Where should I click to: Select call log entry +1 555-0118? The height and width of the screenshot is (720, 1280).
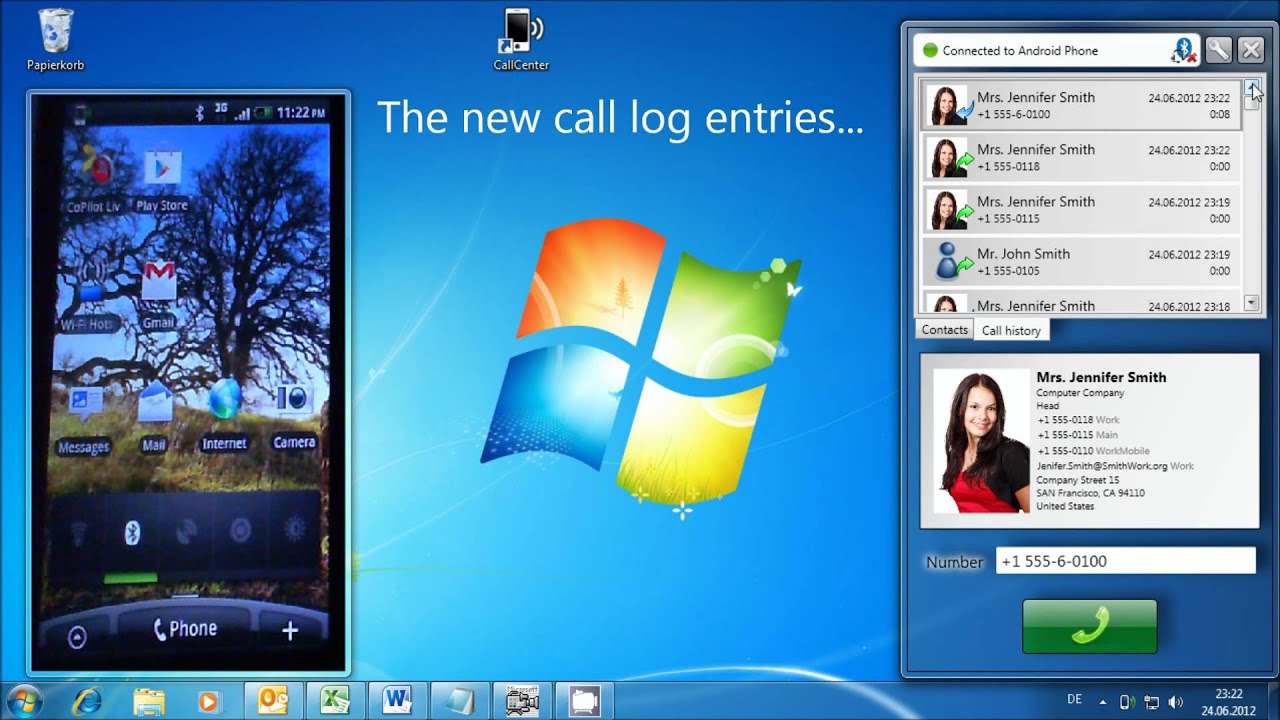click(x=1080, y=157)
